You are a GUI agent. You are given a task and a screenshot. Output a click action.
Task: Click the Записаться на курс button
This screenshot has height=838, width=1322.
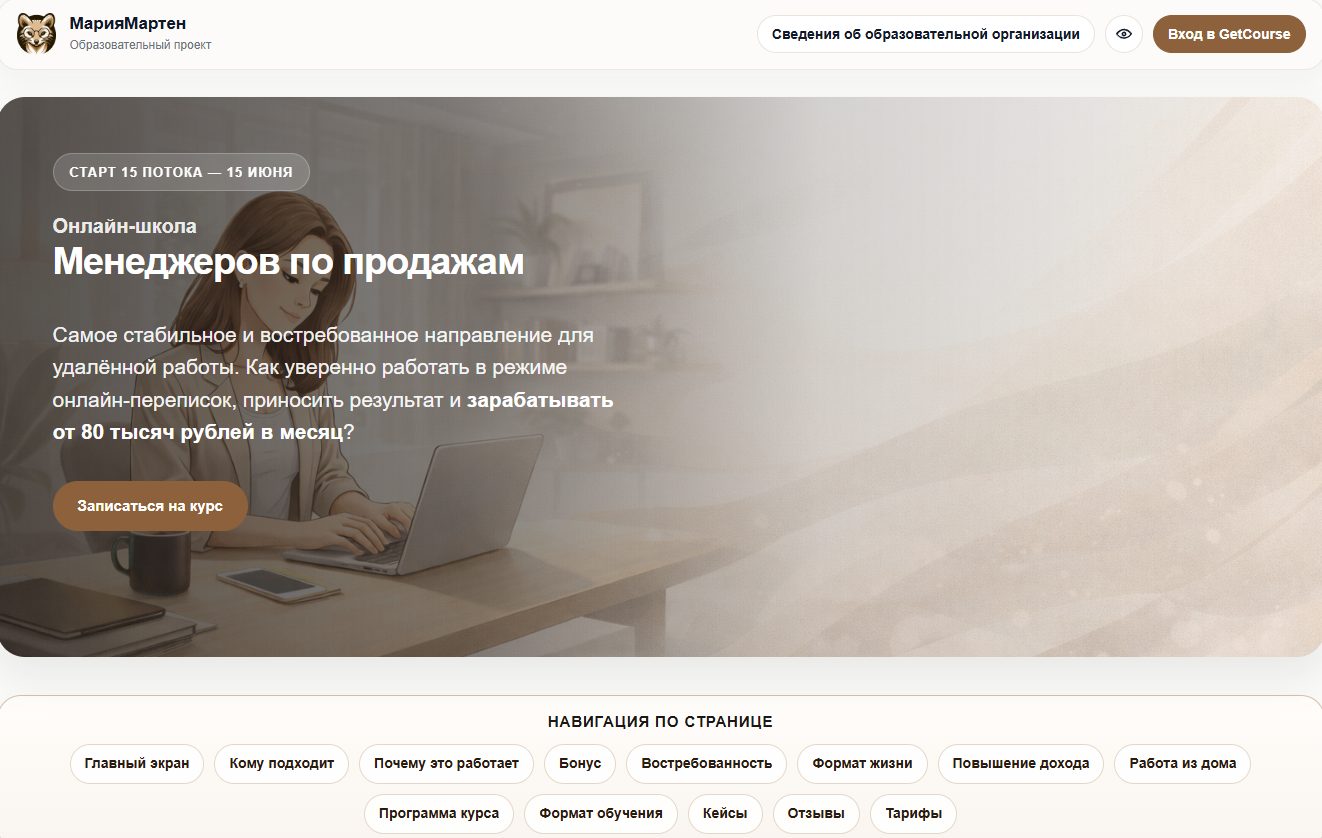click(x=150, y=506)
